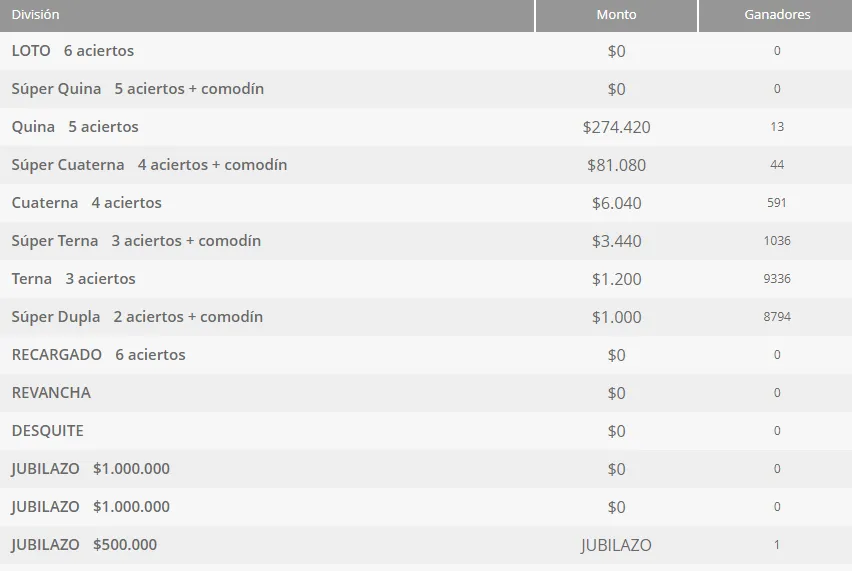852x571 pixels.
Task: Click the Ganadores column header
Action: 777,15
